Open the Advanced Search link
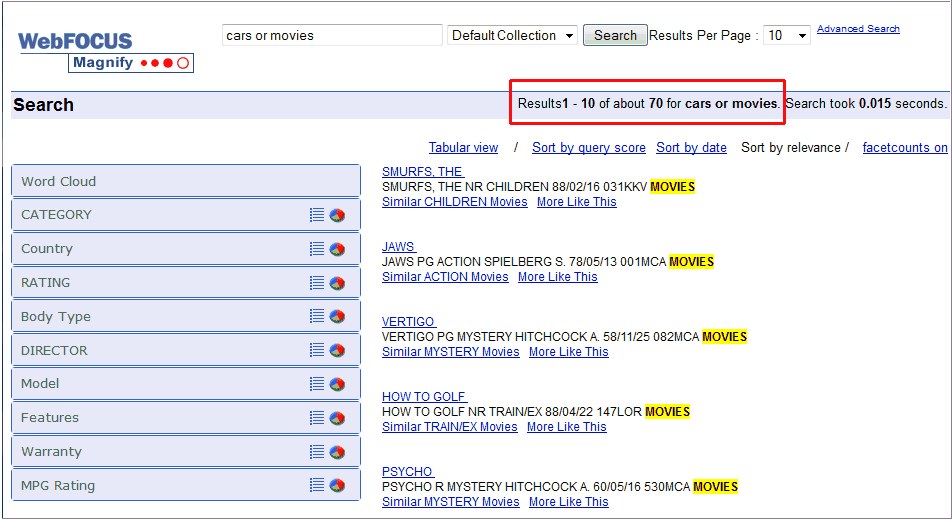Screen dimensions: 952x520 tap(858, 29)
